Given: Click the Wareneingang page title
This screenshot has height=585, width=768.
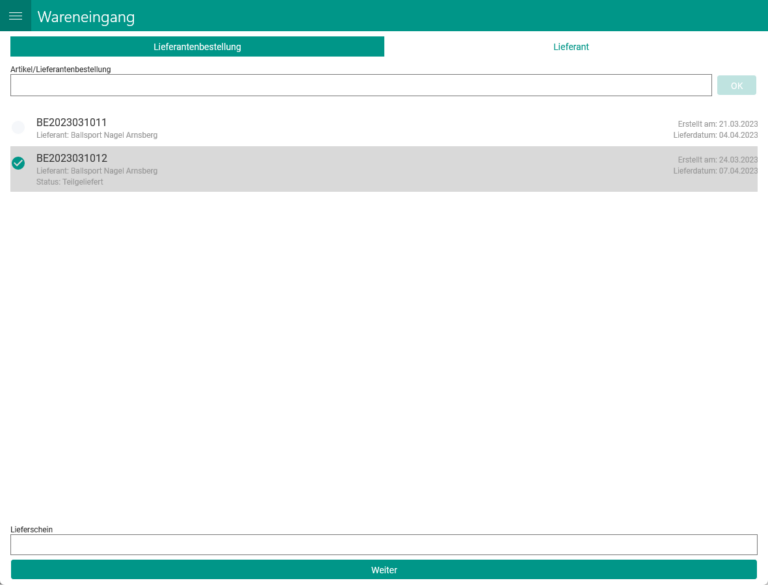Looking at the screenshot, I should coord(86,17).
